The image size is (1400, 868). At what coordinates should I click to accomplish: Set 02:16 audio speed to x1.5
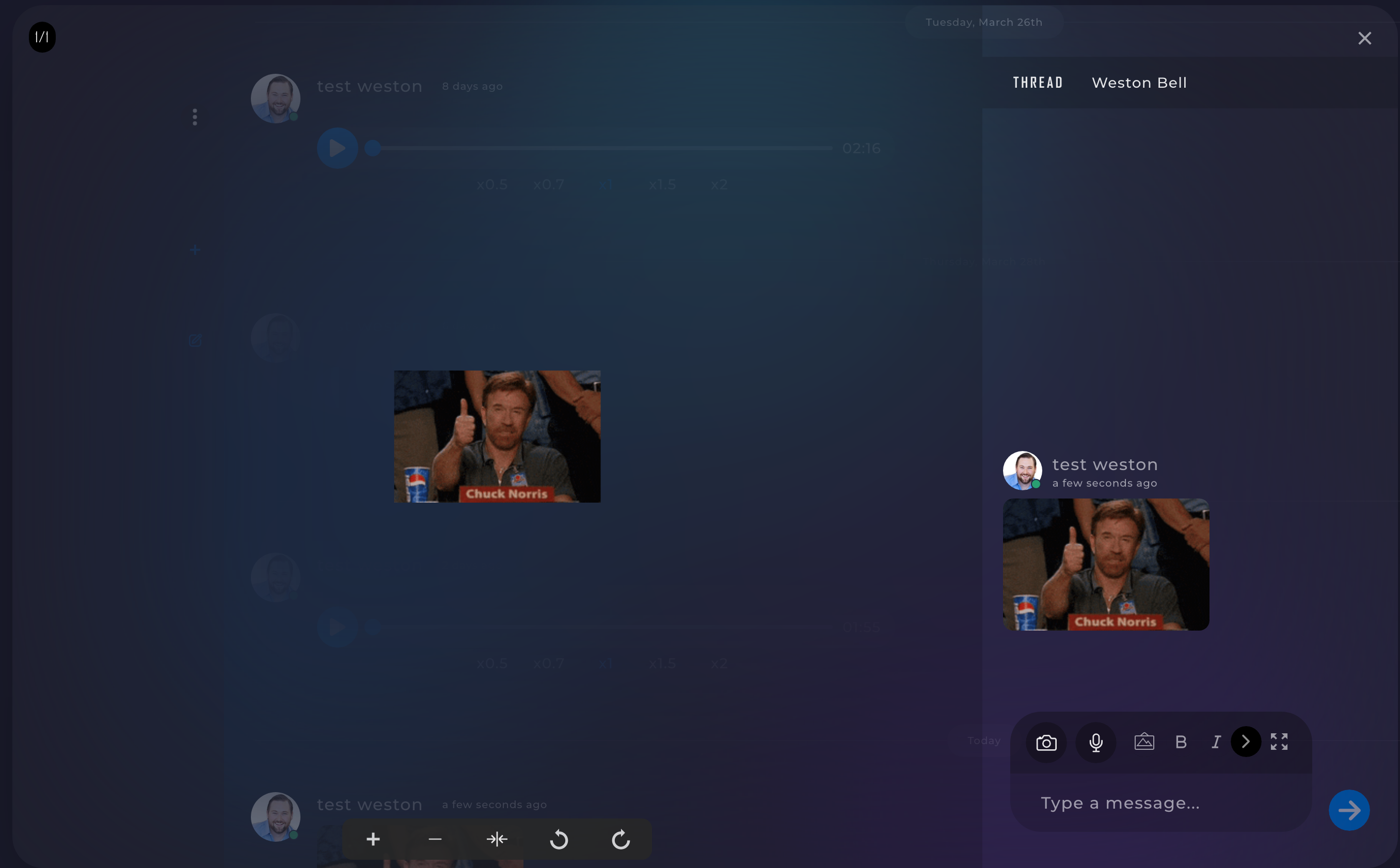coord(662,185)
